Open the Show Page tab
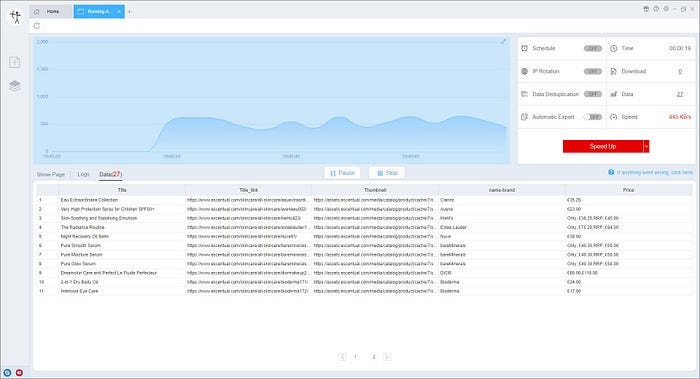Image resolution: width=700 pixels, height=379 pixels. pyautogui.click(x=50, y=175)
